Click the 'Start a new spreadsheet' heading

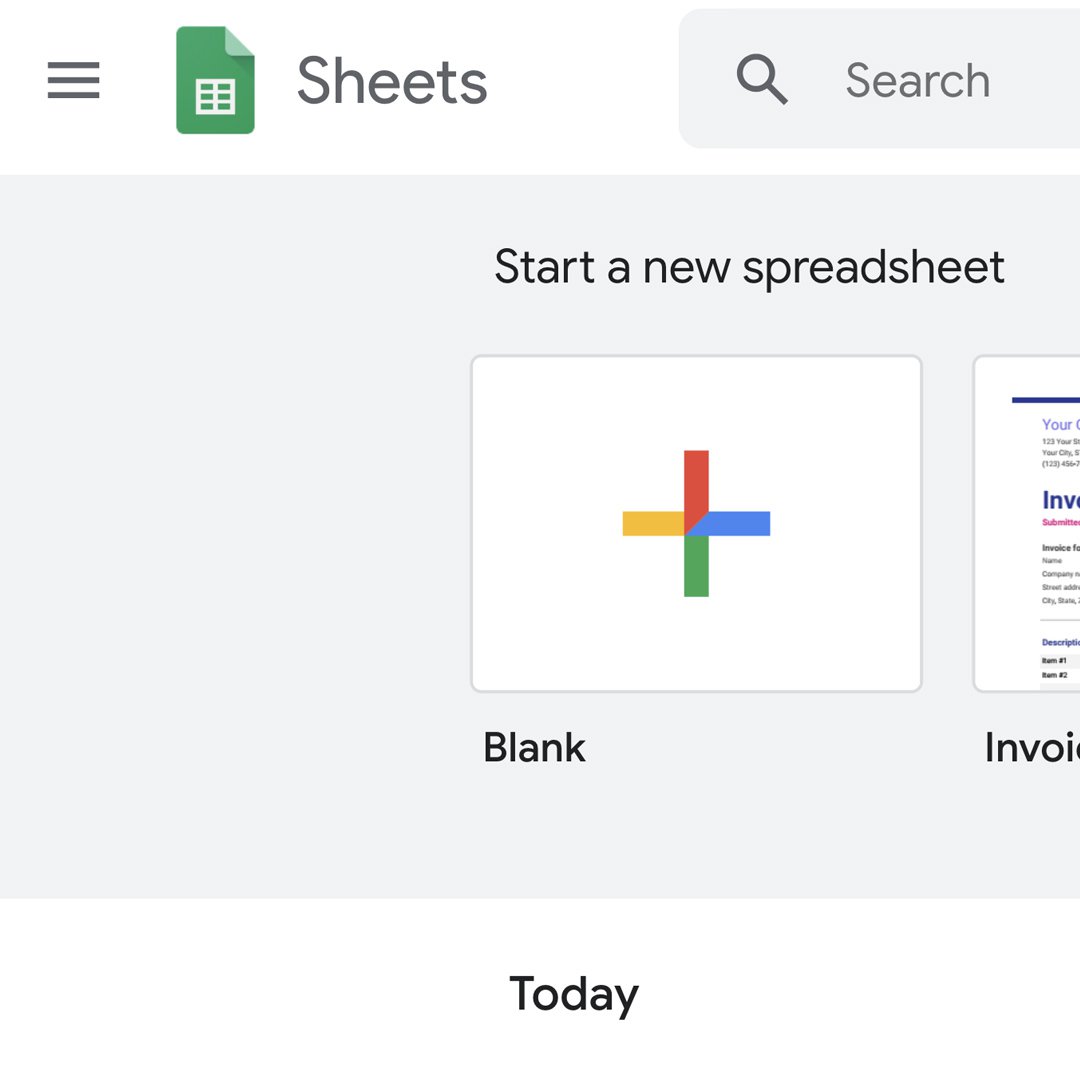(749, 267)
